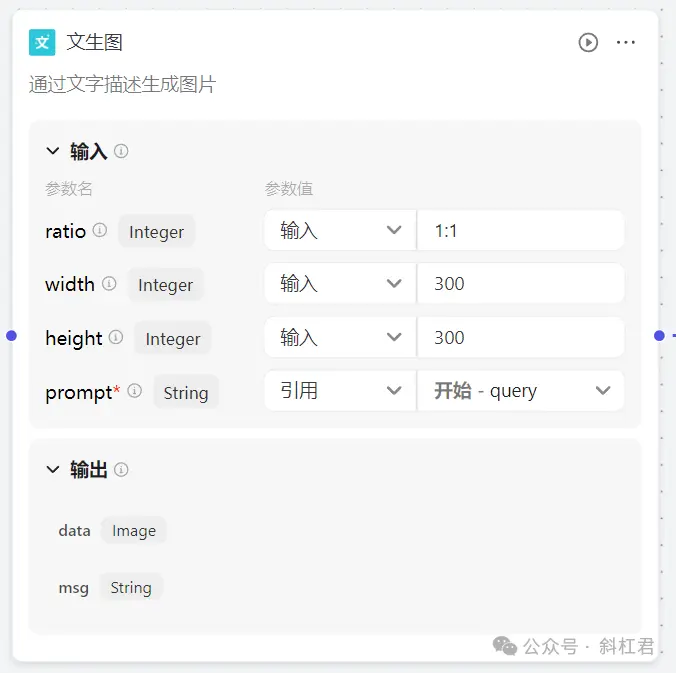Open height source type dropdown
The height and width of the screenshot is (673, 676).
pyautogui.click(x=340, y=337)
